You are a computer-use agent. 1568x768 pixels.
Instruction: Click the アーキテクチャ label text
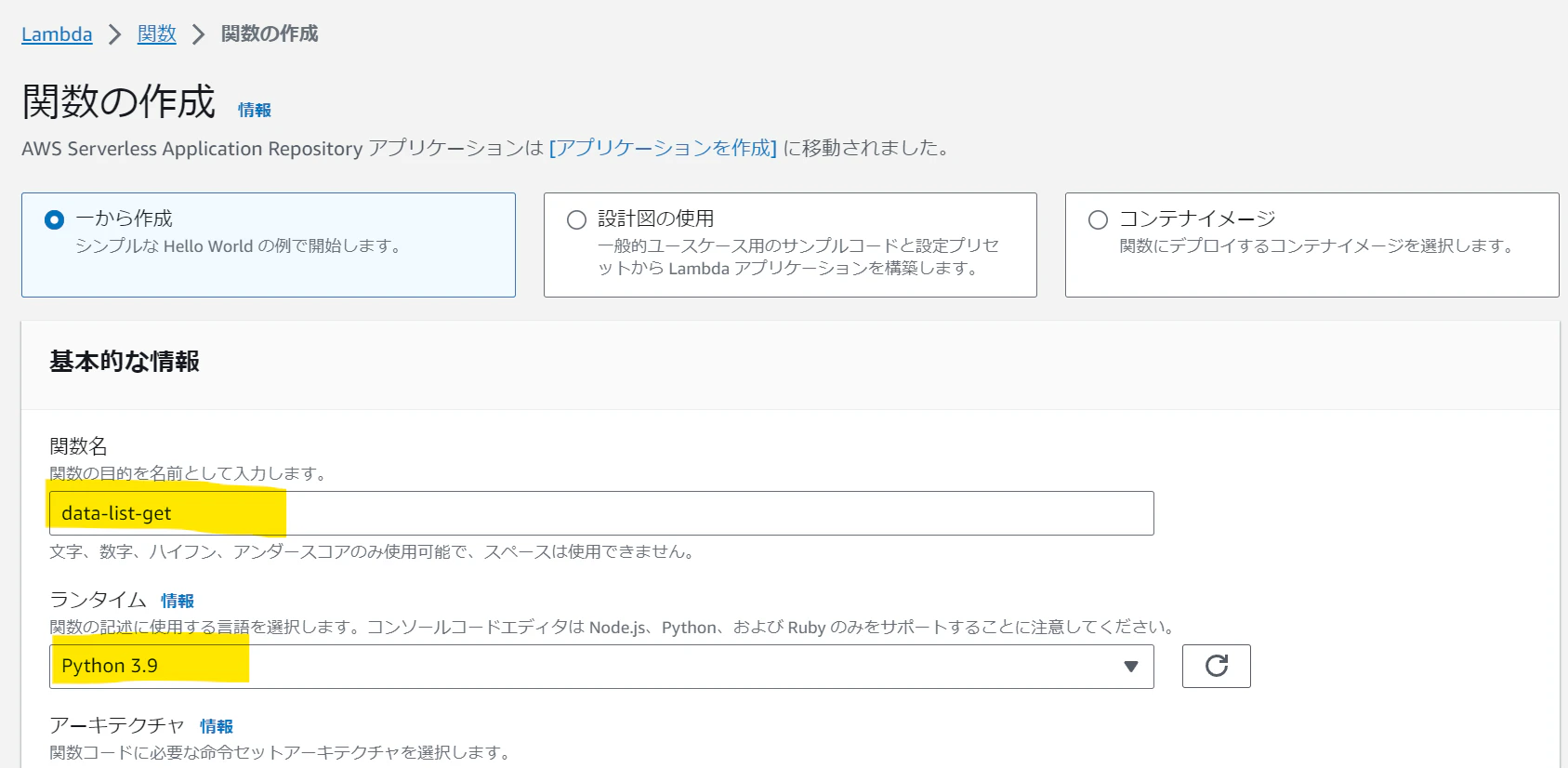[x=117, y=725]
